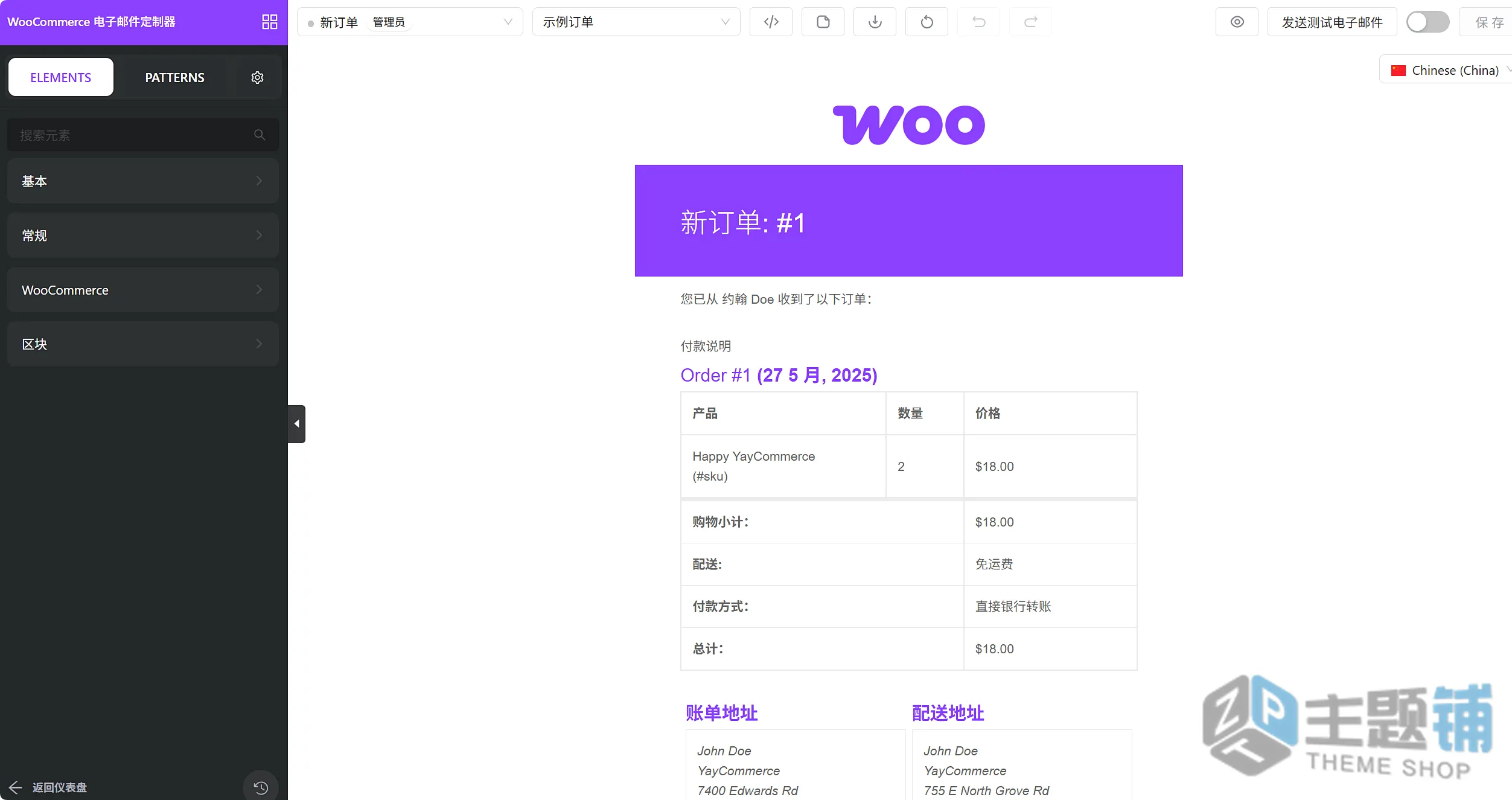Image resolution: width=1512 pixels, height=800 pixels.
Task: Switch to the ELEMENTS tab
Action: coord(61,77)
